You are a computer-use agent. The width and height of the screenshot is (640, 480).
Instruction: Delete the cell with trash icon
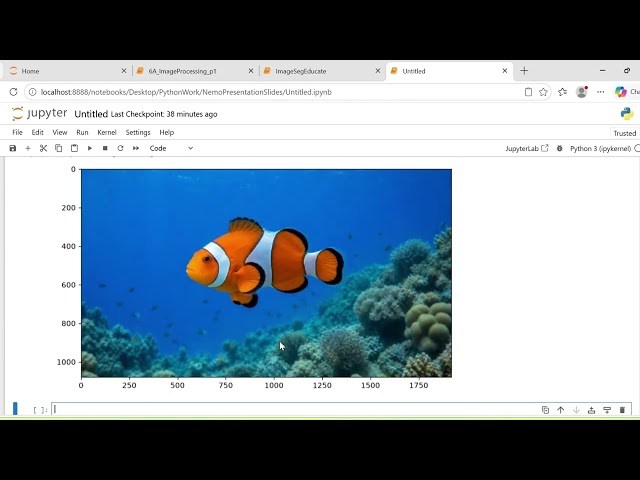tap(622, 410)
